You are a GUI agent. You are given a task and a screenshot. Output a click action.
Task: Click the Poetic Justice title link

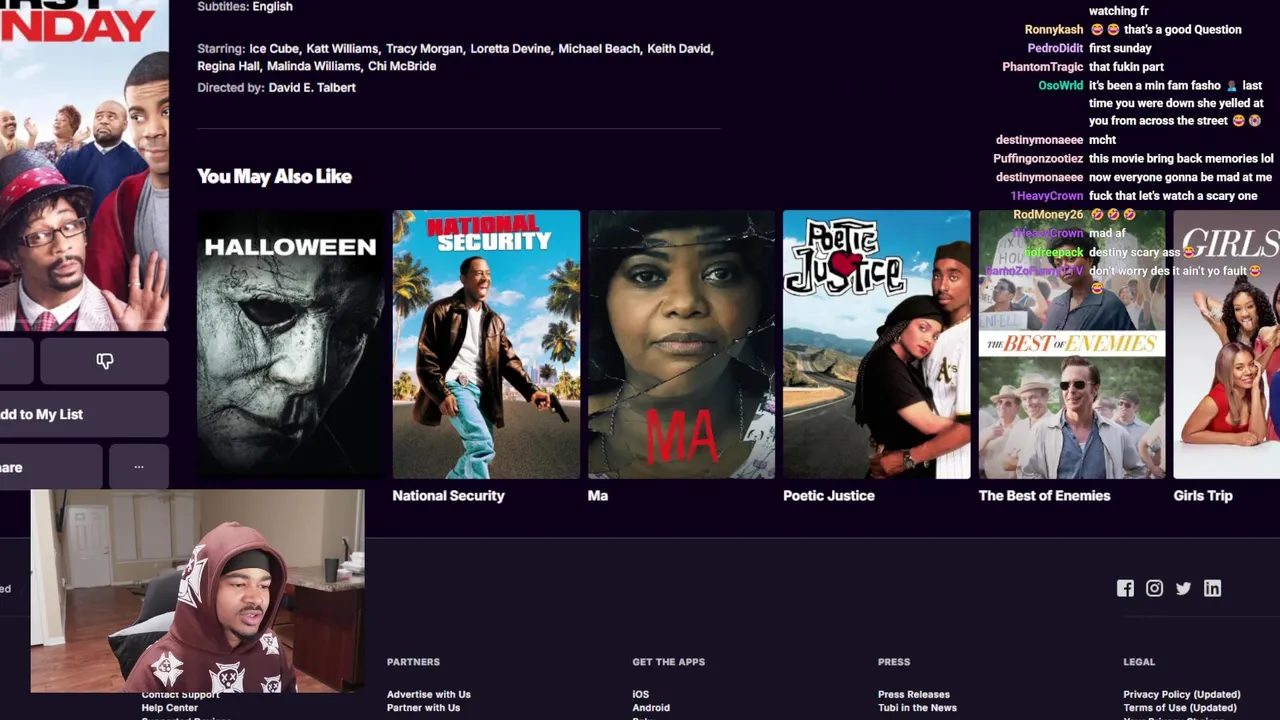[x=829, y=495]
